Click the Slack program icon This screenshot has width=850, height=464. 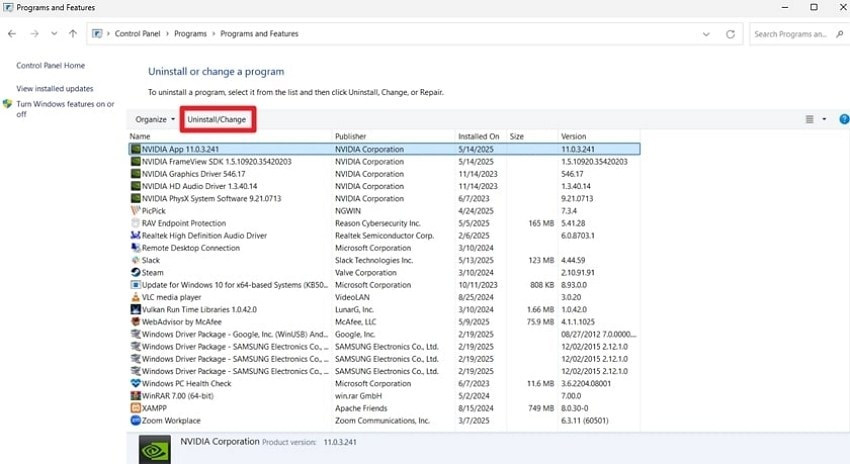pyautogui.click(x=136, y=260)
